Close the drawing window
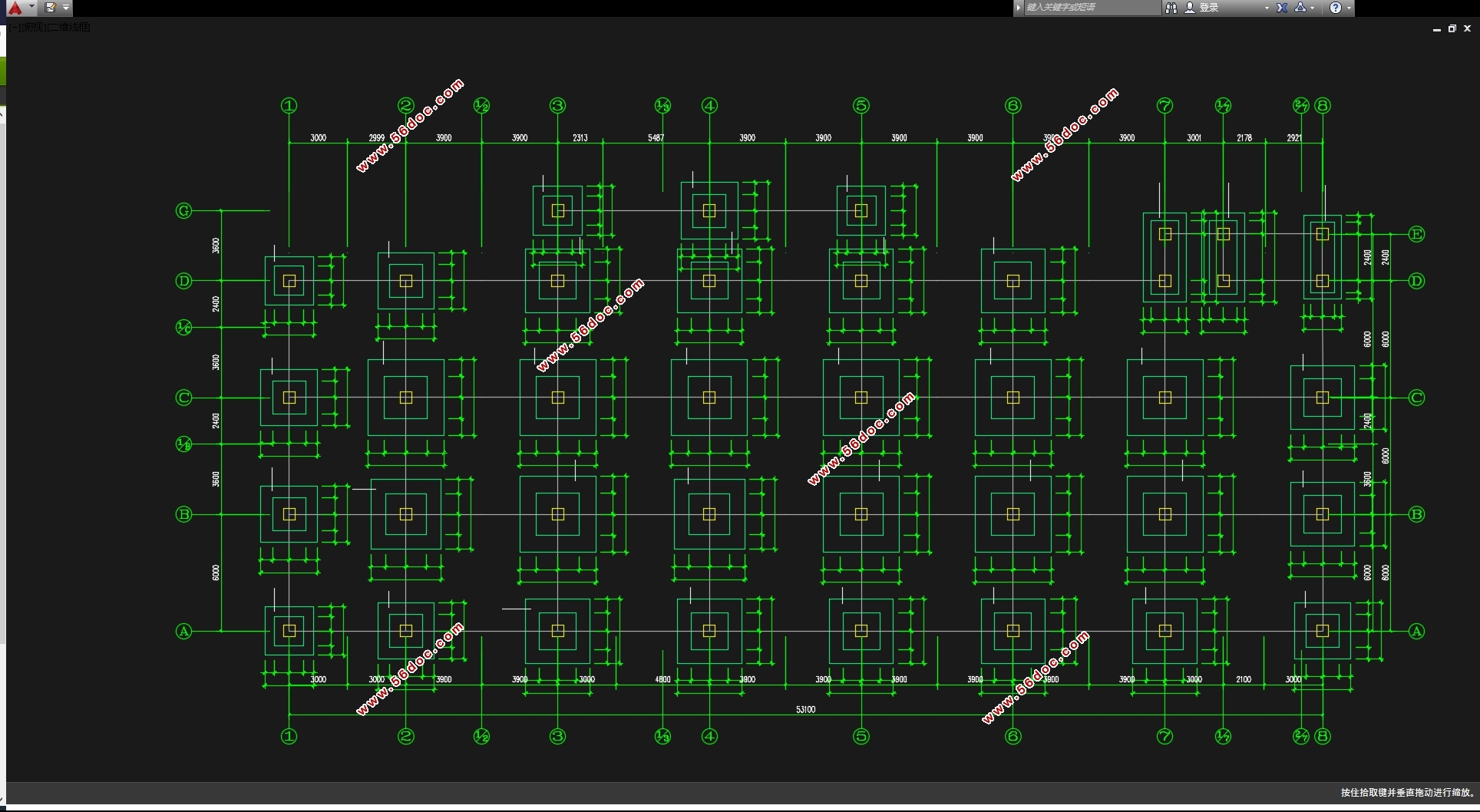 coord(1467,28)
